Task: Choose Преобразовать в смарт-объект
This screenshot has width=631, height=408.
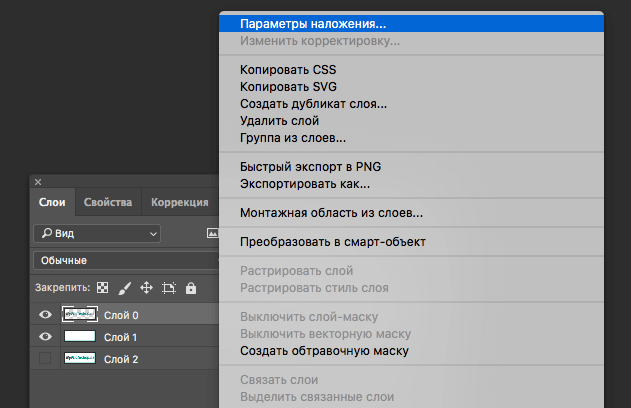Action: pyautogui.click(x=411, y=242)
